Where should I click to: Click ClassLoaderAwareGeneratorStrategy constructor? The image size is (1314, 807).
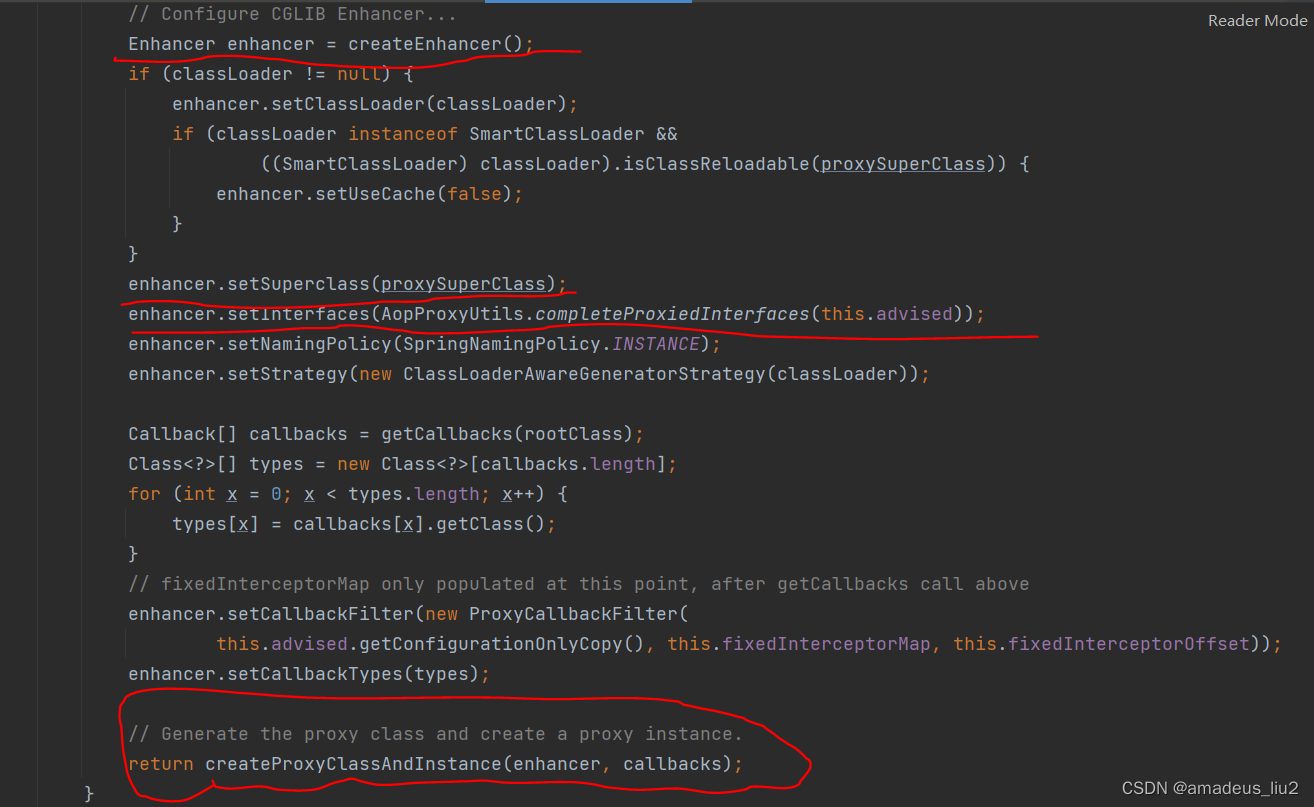[x=585, y=374]
